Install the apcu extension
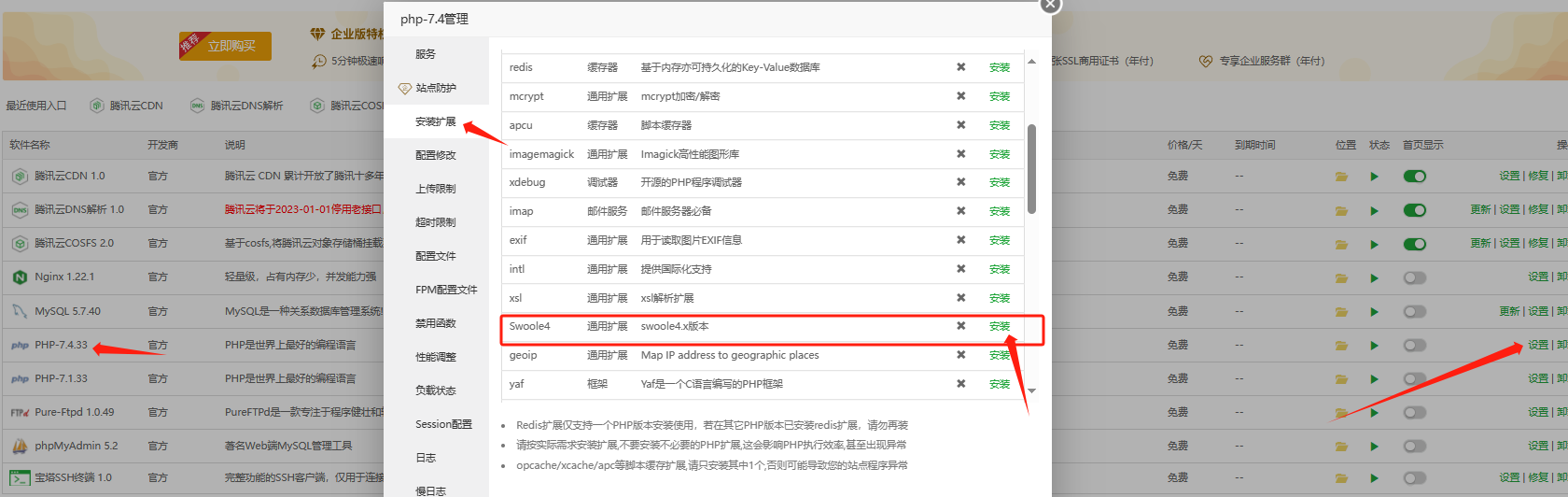 click(1000, 125)
